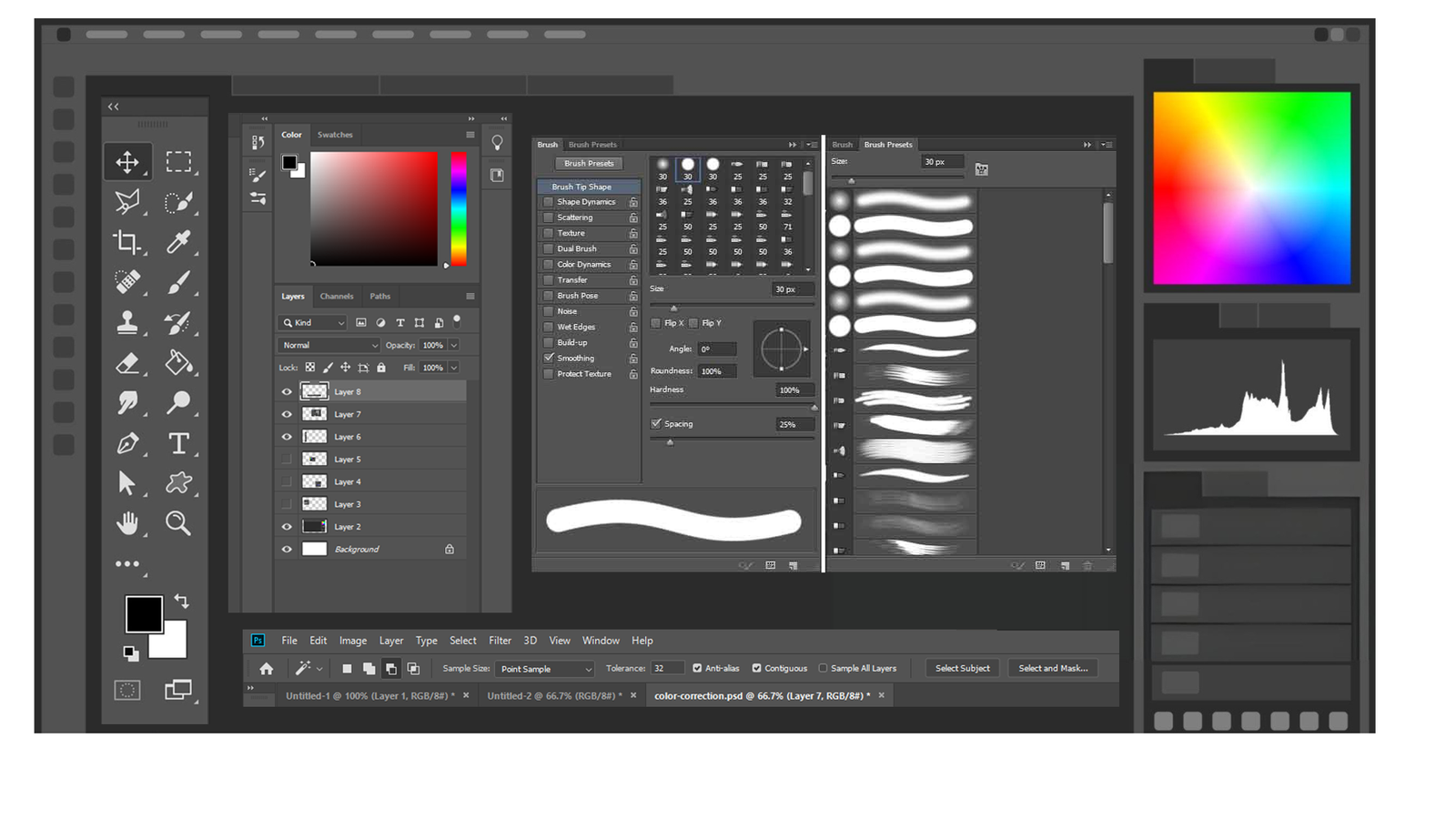The image size is (1456, 819).
Task: Click the Select Subject button
Action: point(962,668)
